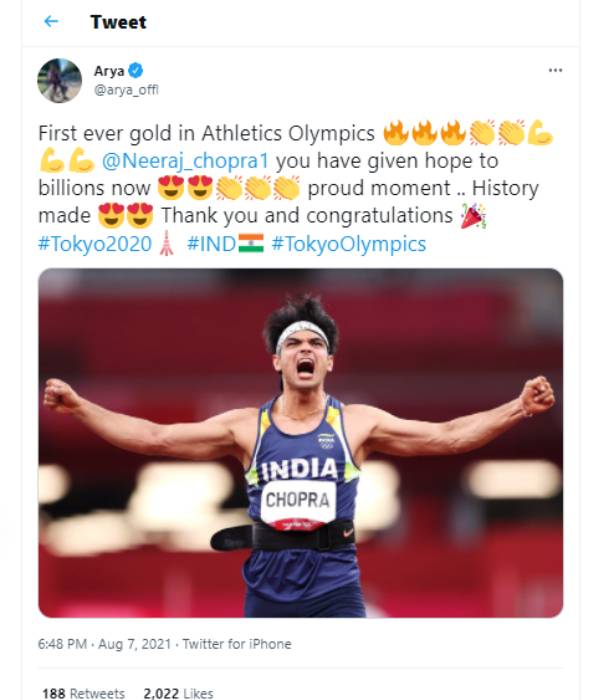The image size is (600, 700).
Task: Click the Twitter for iPhone source link
Action: (x=237, y=644)
